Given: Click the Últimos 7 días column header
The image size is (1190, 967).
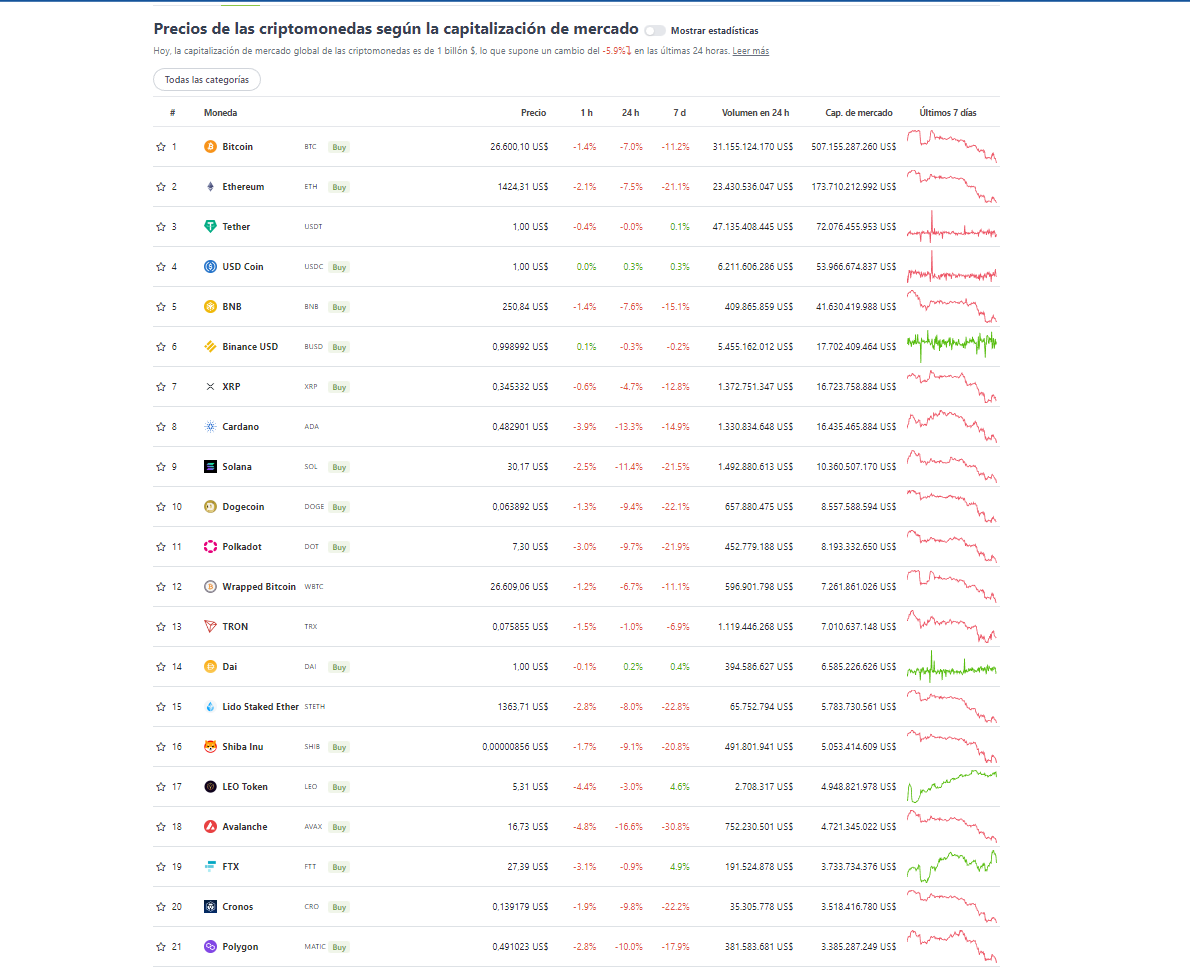Looking at the screenshot, I should (x=948, y=112).
